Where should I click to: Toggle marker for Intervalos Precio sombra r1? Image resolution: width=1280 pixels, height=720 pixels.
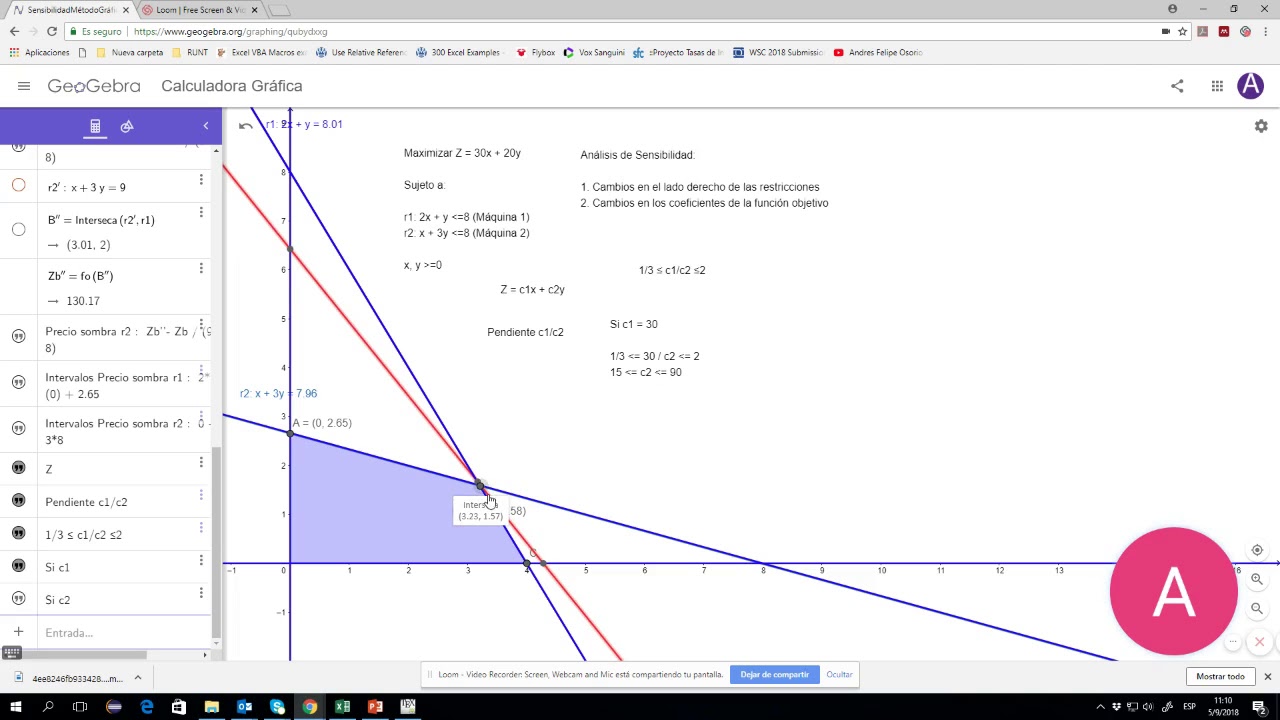tap(18, 382)
